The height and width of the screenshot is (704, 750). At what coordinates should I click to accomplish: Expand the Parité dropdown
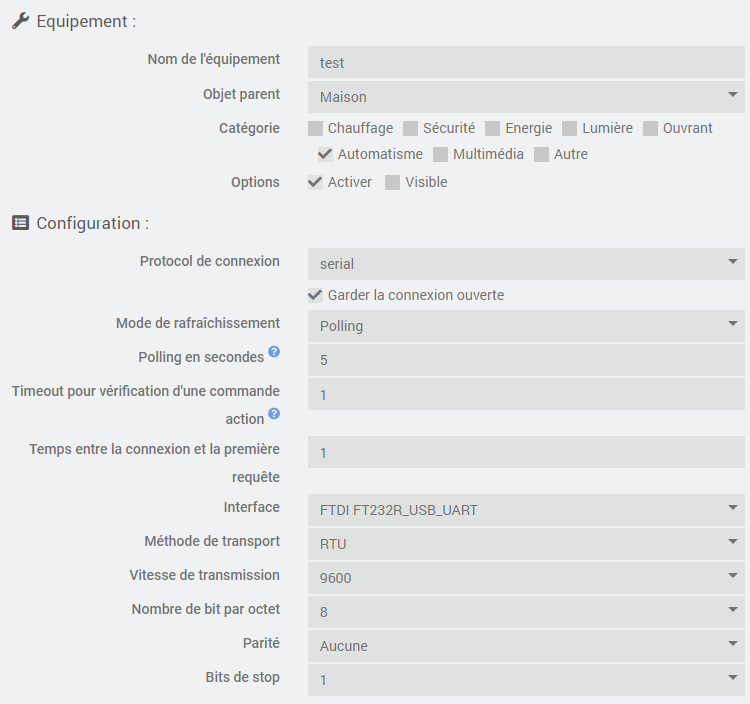[526, 646]
